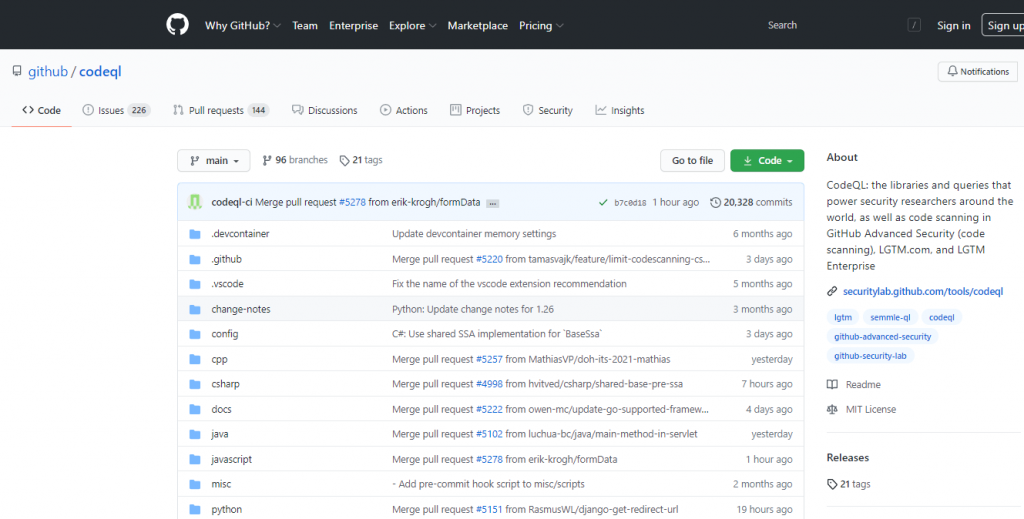Expand commit message ellipsis button
The width and height of the screenshot is (1024, 519).
click(x=493, y=203)
